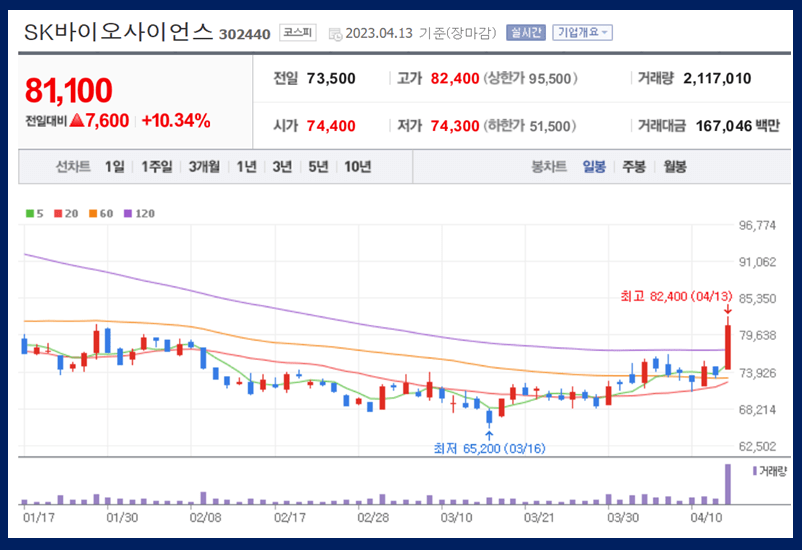Click the 실시간 button
Viewport: 802px width, 550px height.
(526, 33)
